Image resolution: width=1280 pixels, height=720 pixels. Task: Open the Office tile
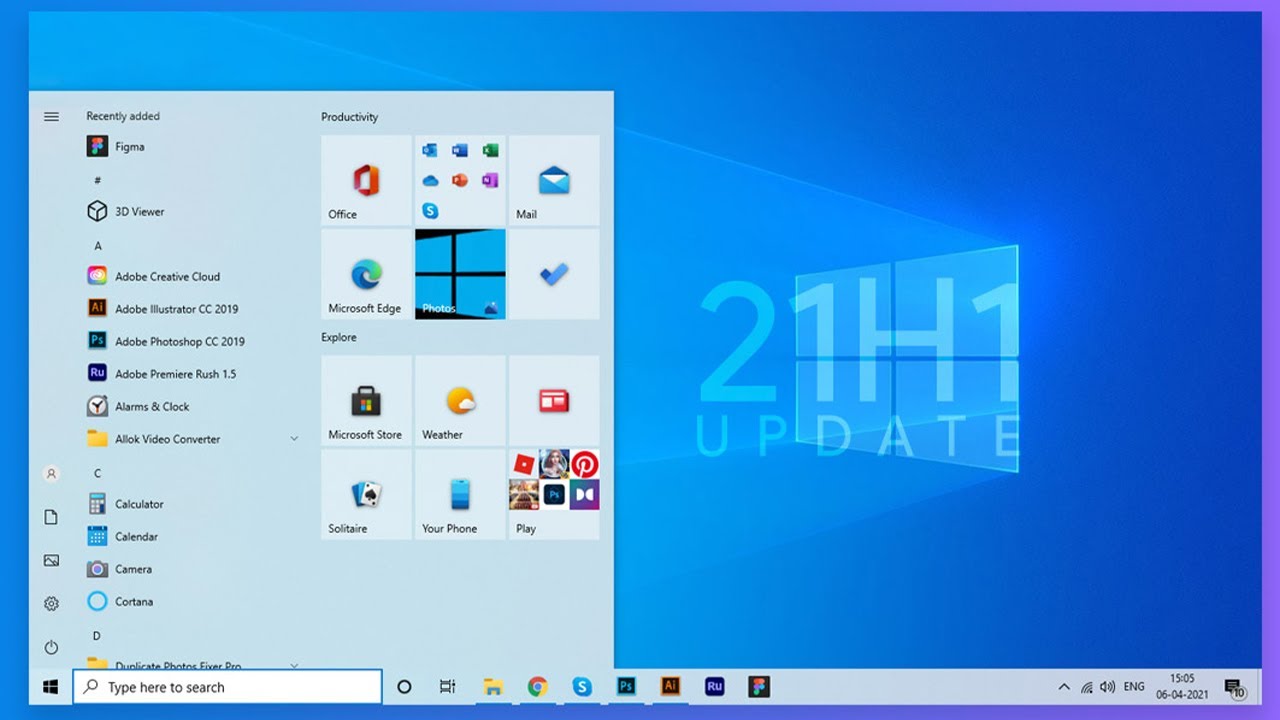(366, 180)
